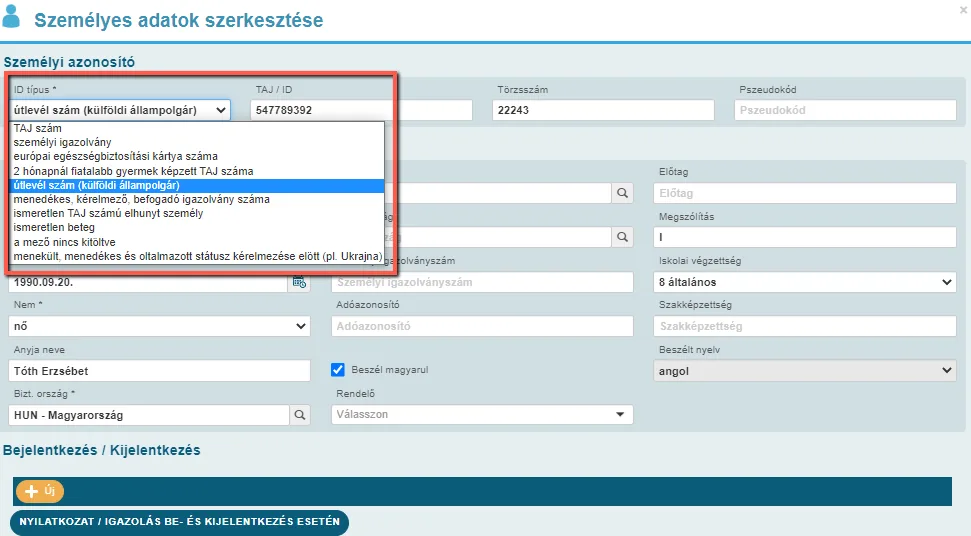Expand the Nem dropdown showing nő
Image resolution: width=971 pixels, height=536 pixels.
pos(160,326)
